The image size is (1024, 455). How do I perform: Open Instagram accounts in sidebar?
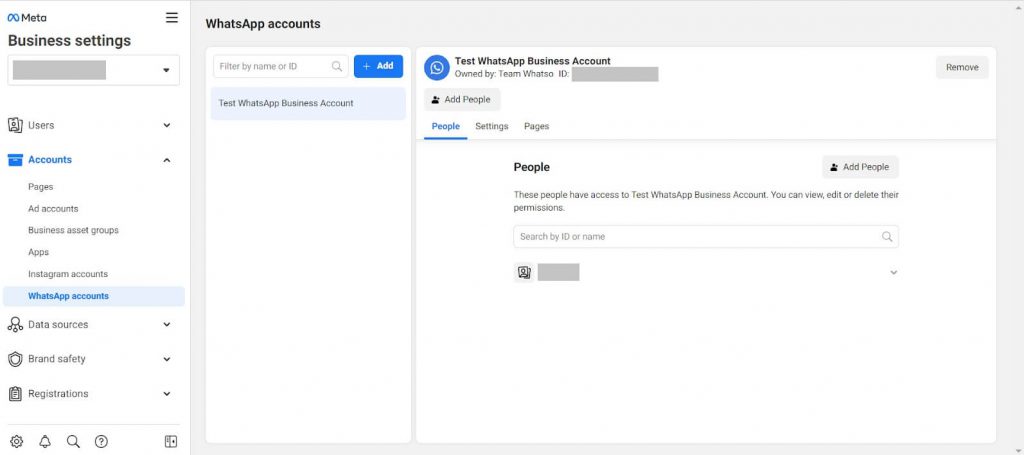pos(68,274)
